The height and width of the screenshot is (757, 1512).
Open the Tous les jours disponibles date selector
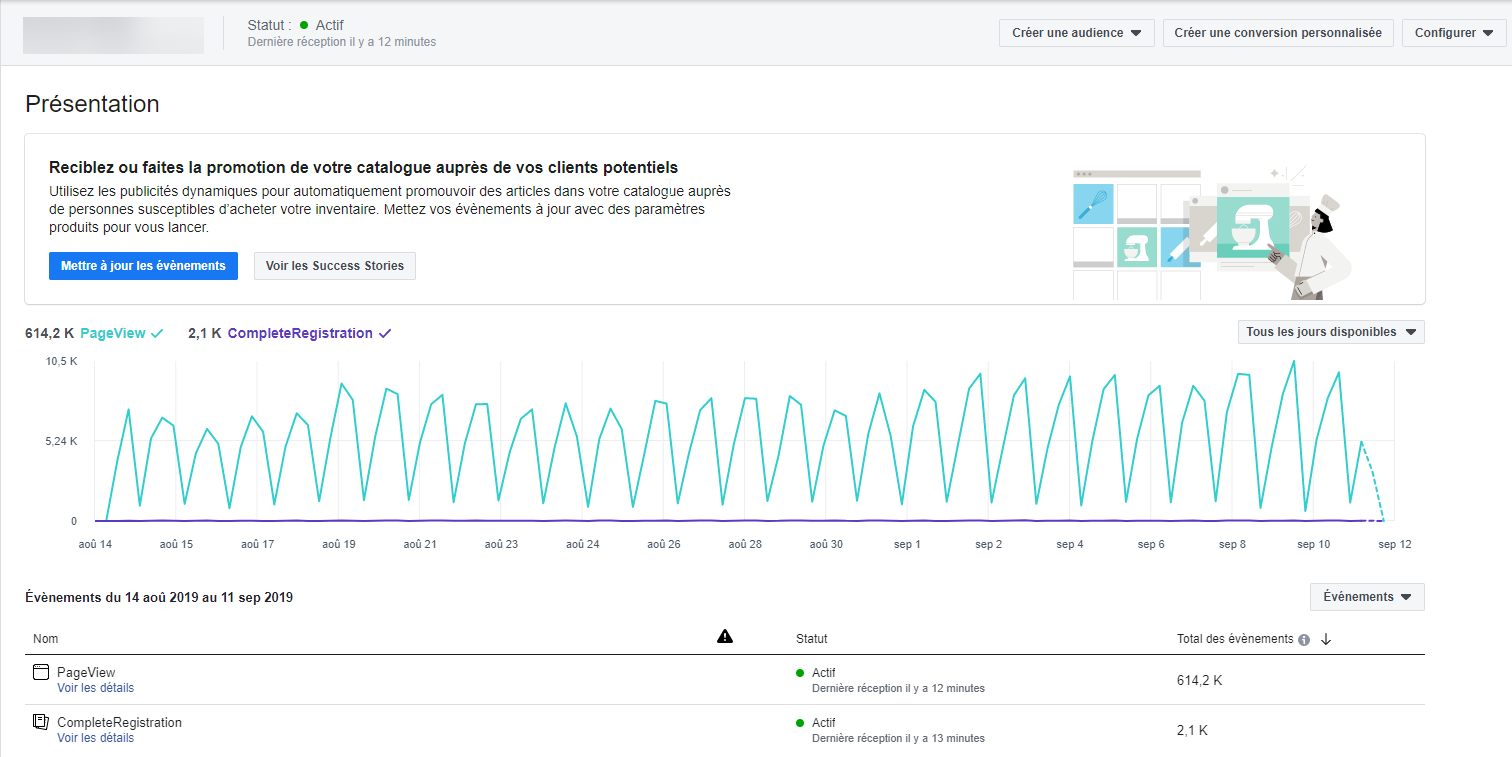tap(1330, 332)
